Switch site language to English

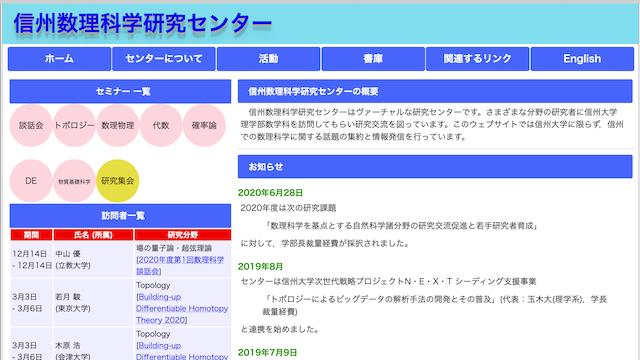click(x=582, y=59)
